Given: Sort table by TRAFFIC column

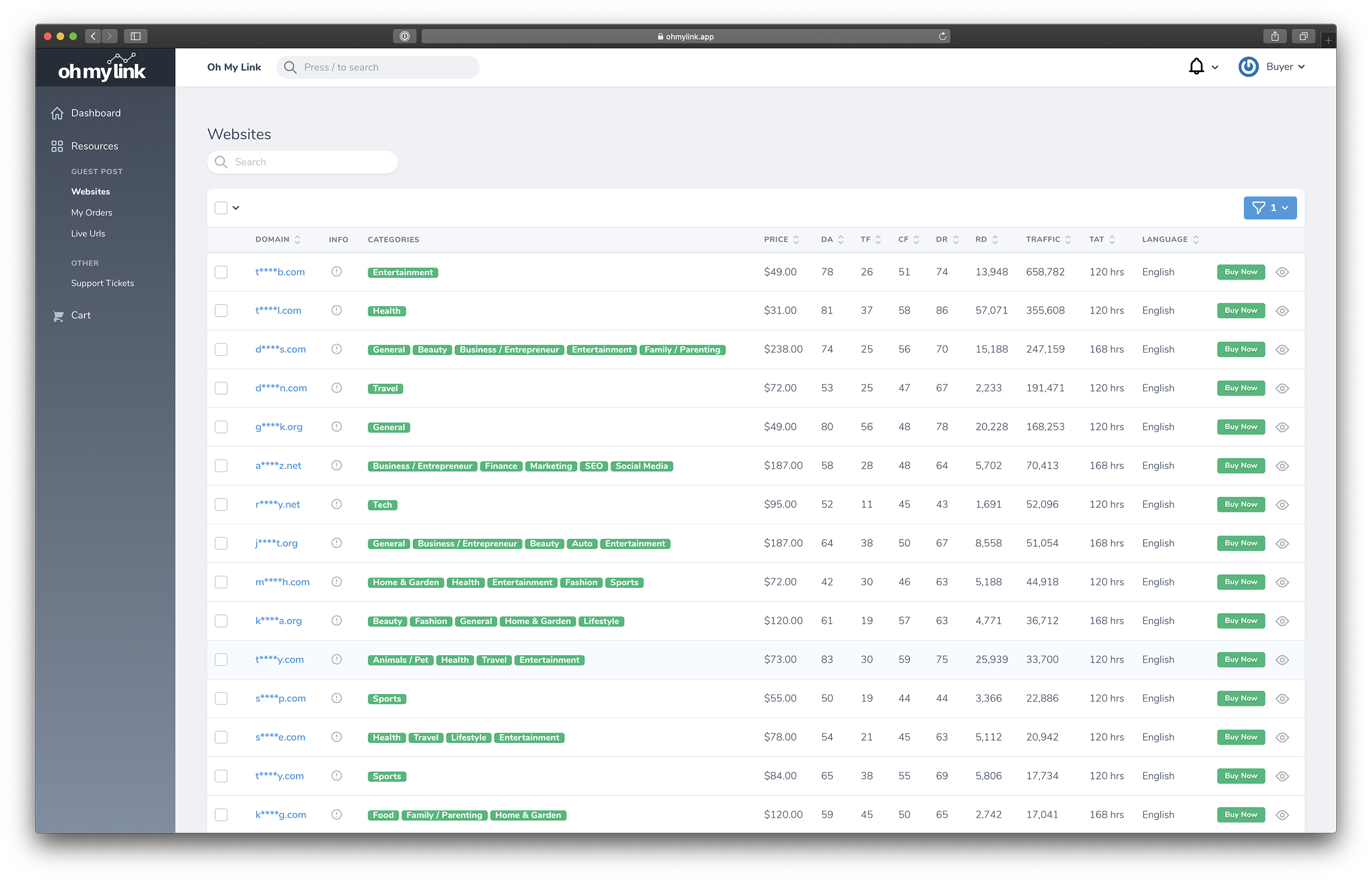Looking at the screenshot, I should [x=1048, y=240].
